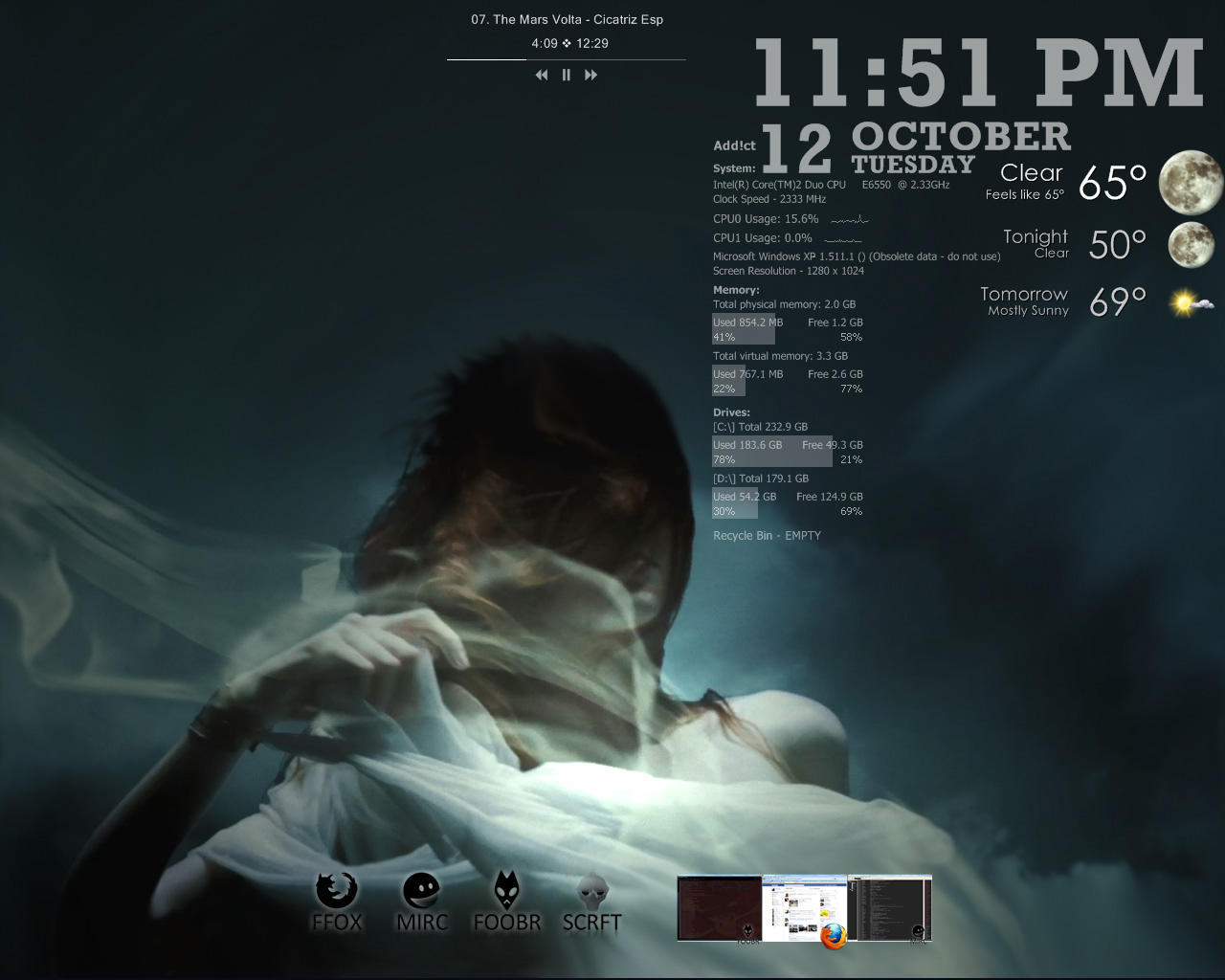The image size is (1225, 980).
Task: Start foobar2000 with the FOOBR dock icon
Action: pyautogui.click(x=507, y=902)
